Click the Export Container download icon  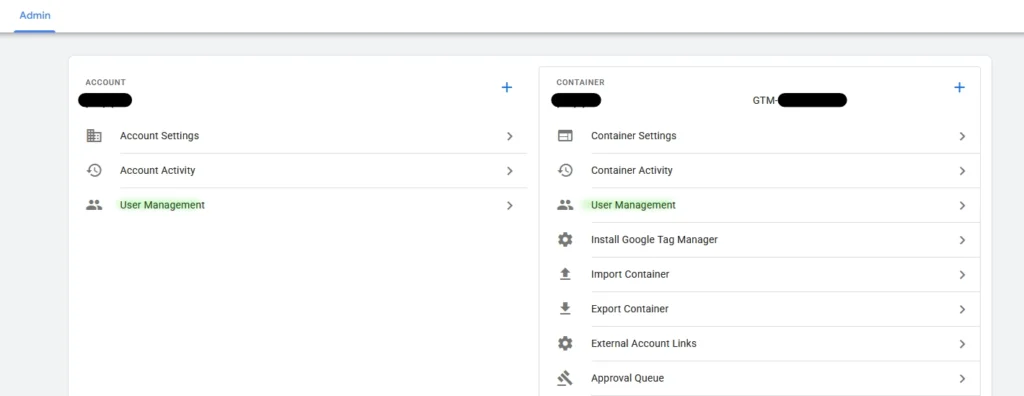[565, 309]
